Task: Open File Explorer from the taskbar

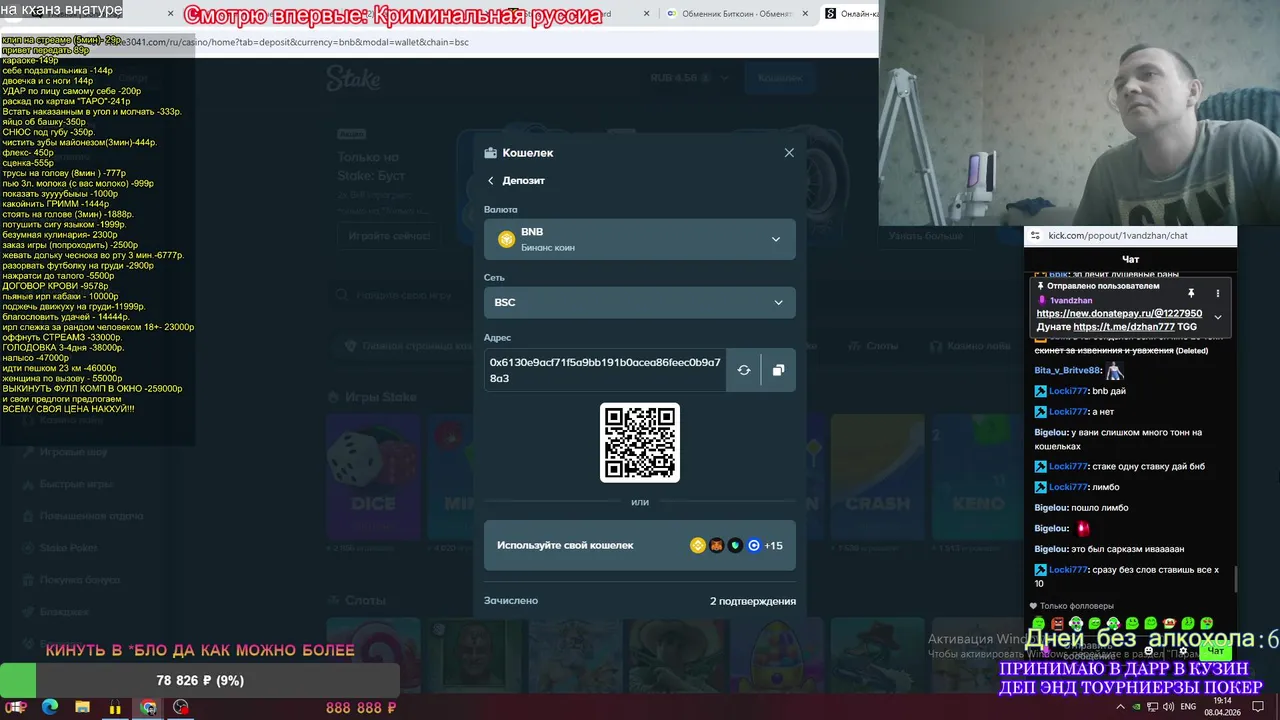Action: [x=82, y=707]
